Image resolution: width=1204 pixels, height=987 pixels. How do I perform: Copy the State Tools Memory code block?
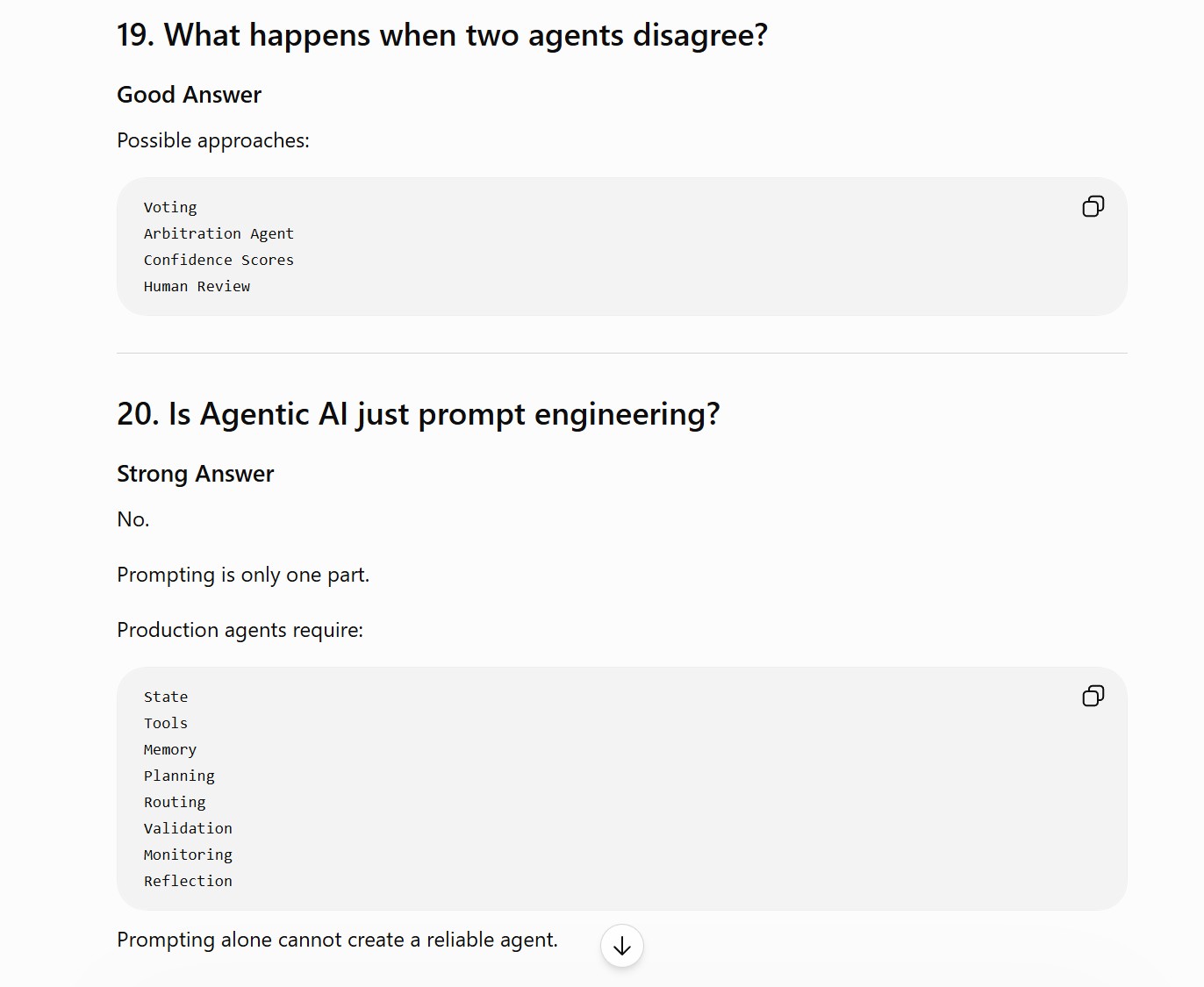pyautogui.click(x=1093, y=696)
